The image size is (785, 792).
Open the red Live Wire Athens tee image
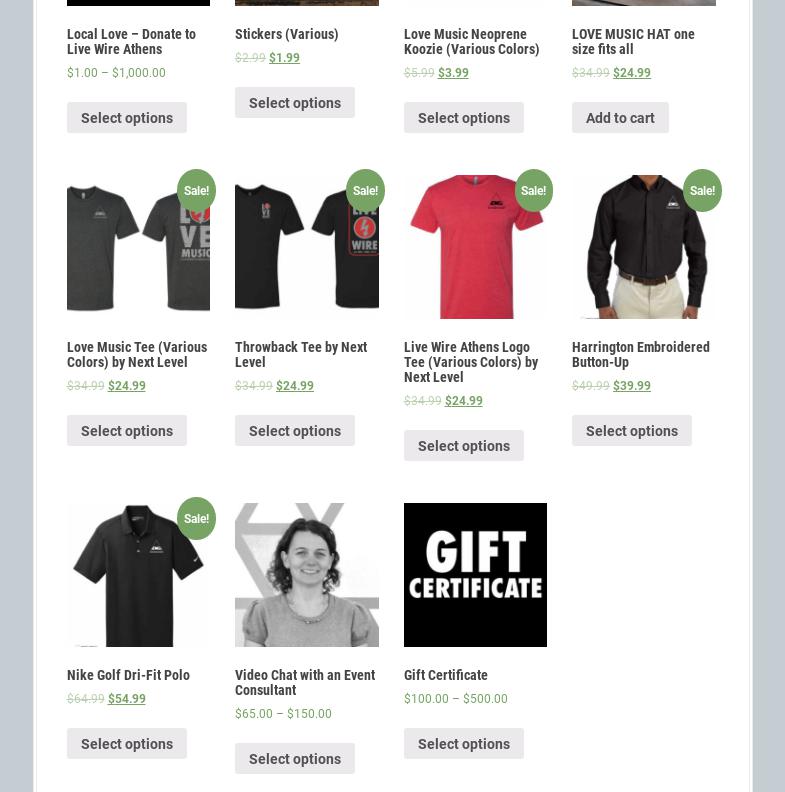[x=475, y=247]
